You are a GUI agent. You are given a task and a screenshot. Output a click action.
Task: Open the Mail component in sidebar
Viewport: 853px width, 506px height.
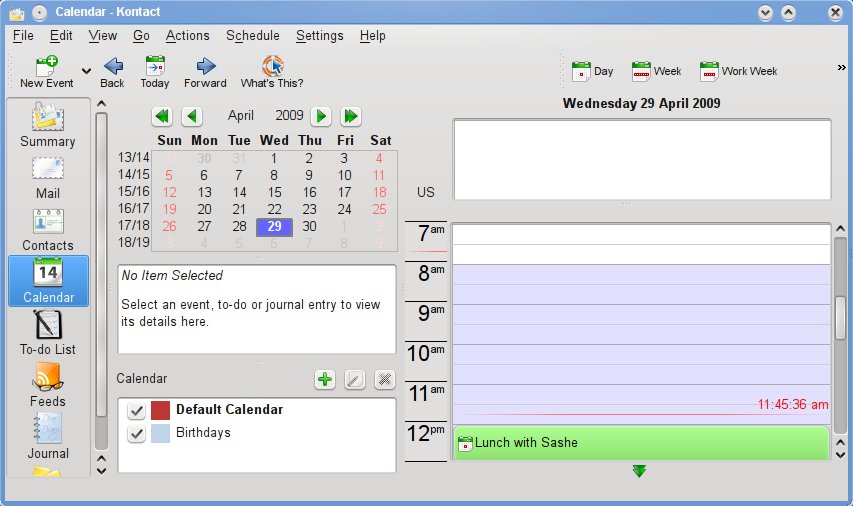(x=48, y=176)
